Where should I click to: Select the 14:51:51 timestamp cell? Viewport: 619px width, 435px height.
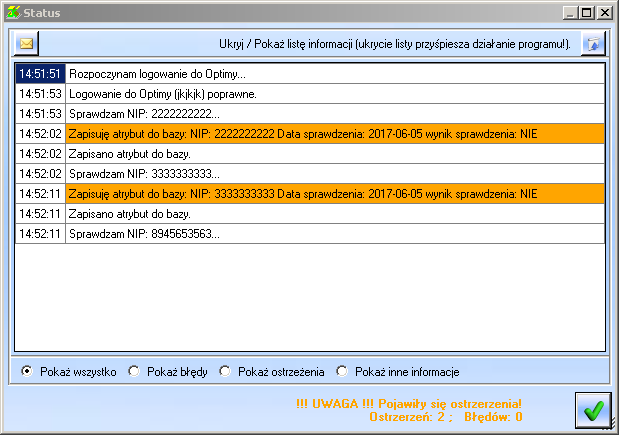[x=40, y=74]
